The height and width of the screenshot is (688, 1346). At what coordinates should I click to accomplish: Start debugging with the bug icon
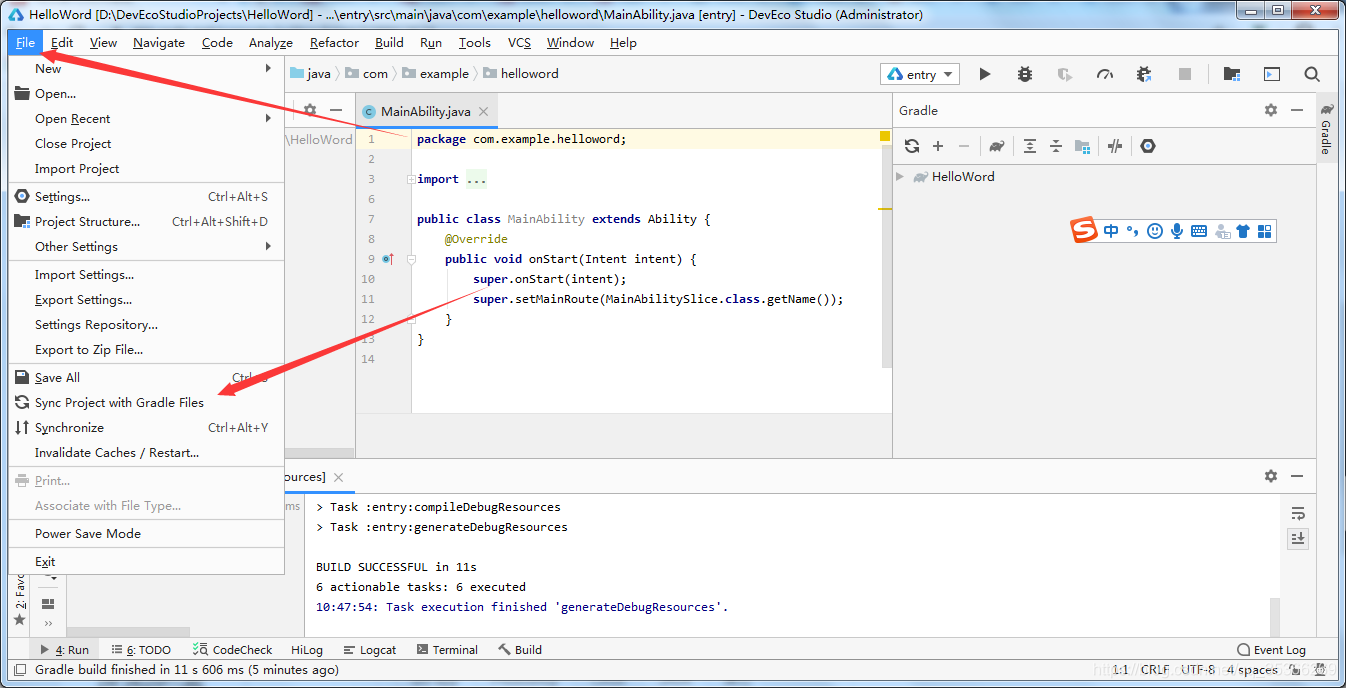(x=1025, y=74)
